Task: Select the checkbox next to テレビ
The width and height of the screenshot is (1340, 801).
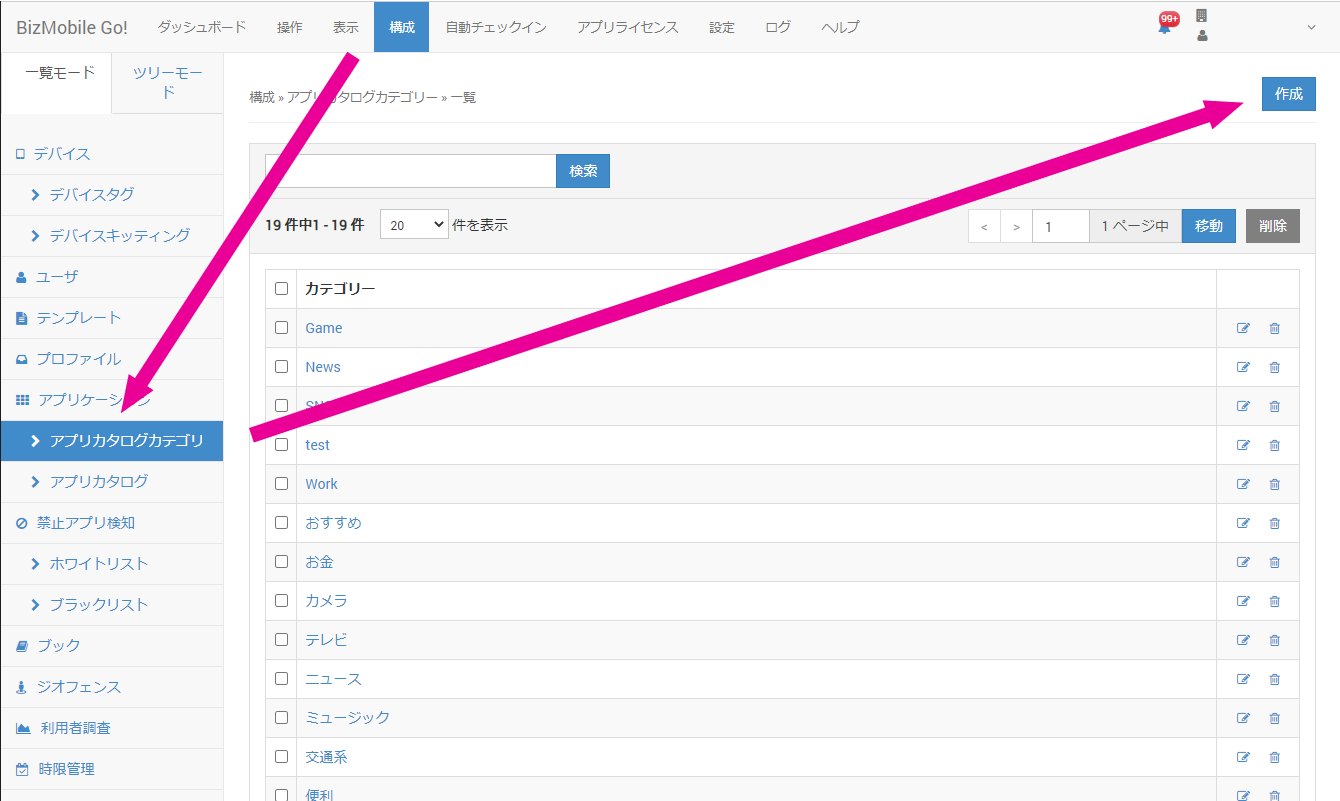Action: [281, 639]
